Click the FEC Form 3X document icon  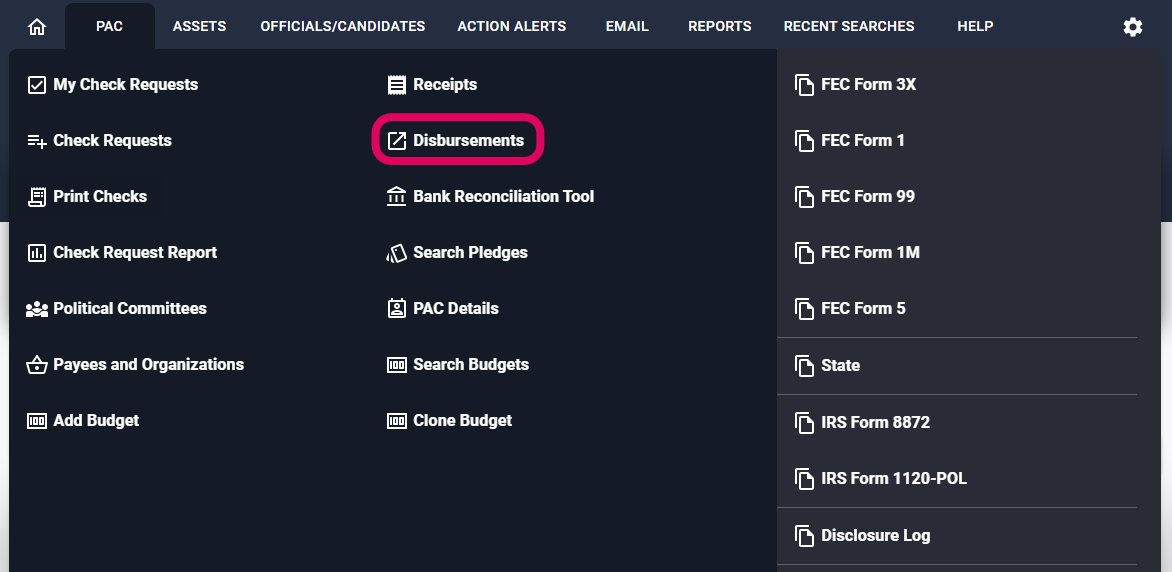pos(804,84)
